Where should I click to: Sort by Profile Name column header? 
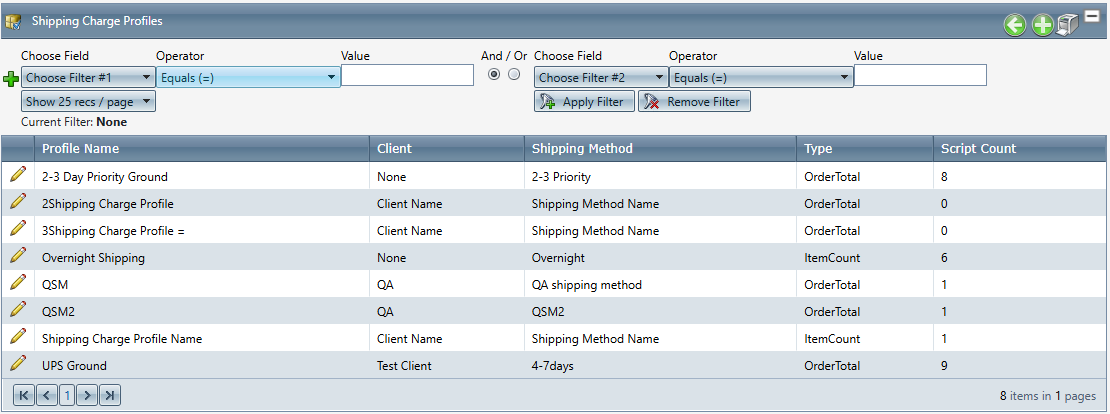[80, 148]
